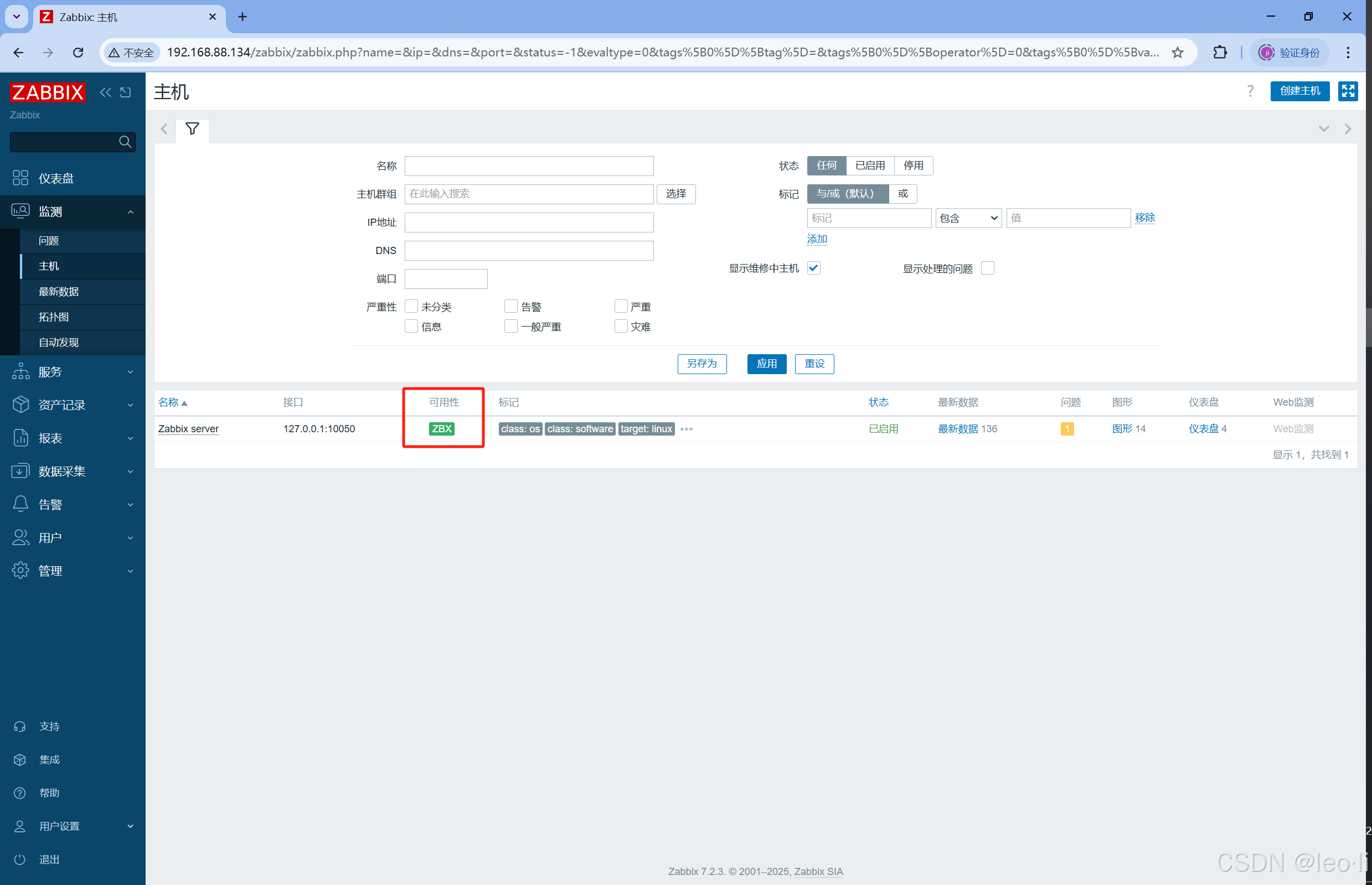This screenshot has width=1372, height=885.
Task: Click the sidebar search magnifier icon
Action: 125,141
